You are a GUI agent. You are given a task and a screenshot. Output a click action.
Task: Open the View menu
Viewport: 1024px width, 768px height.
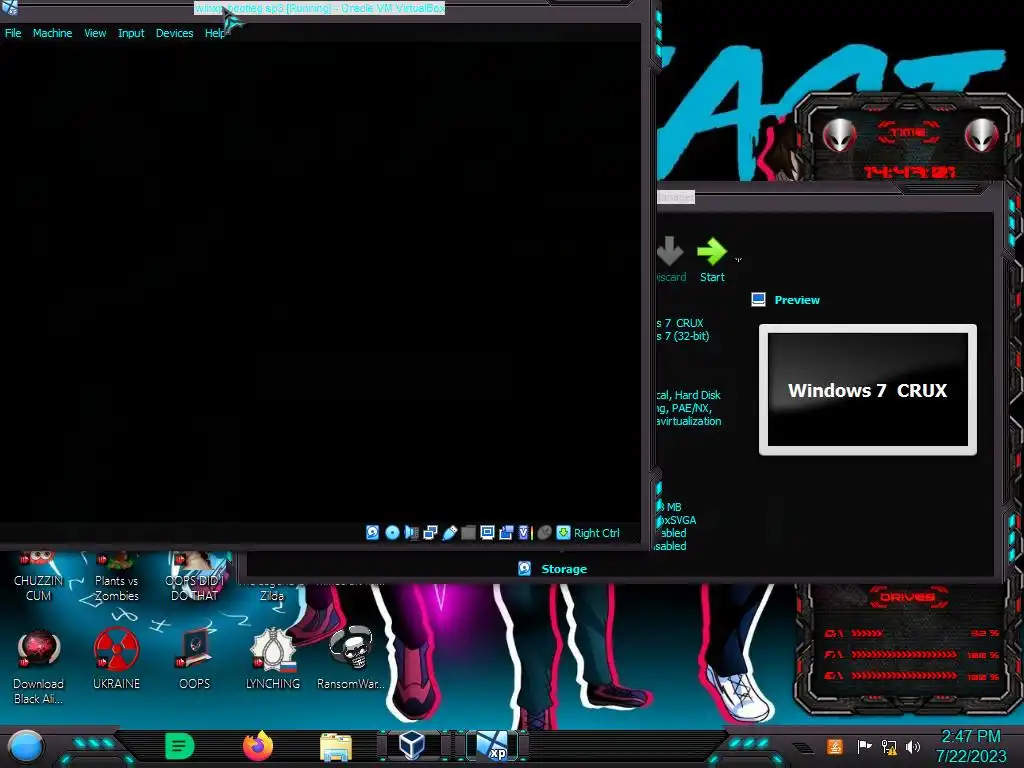pyautogui.click(x=95, y=33)
